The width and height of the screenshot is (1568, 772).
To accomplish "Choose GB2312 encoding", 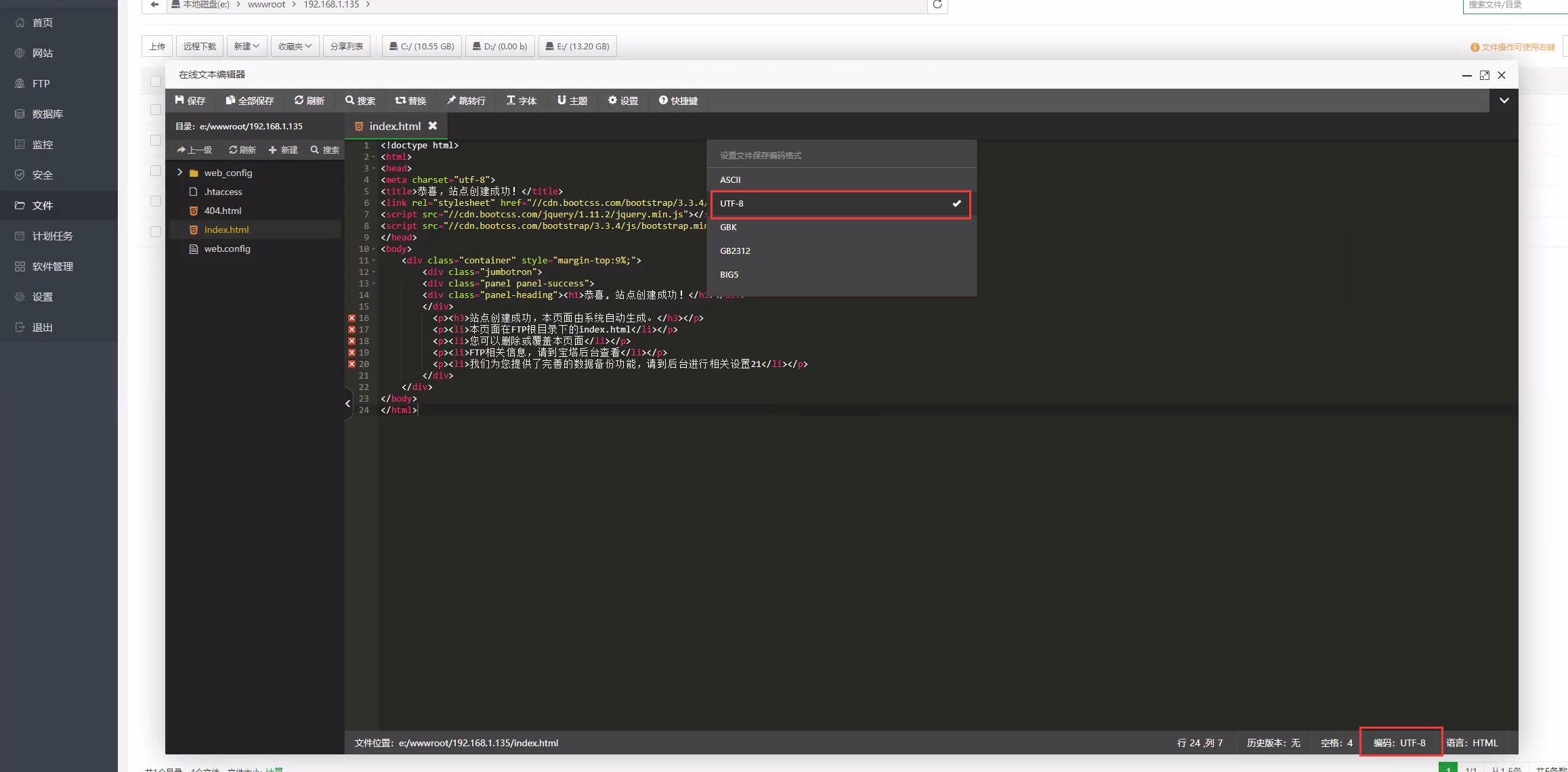I will coord(841,251).
